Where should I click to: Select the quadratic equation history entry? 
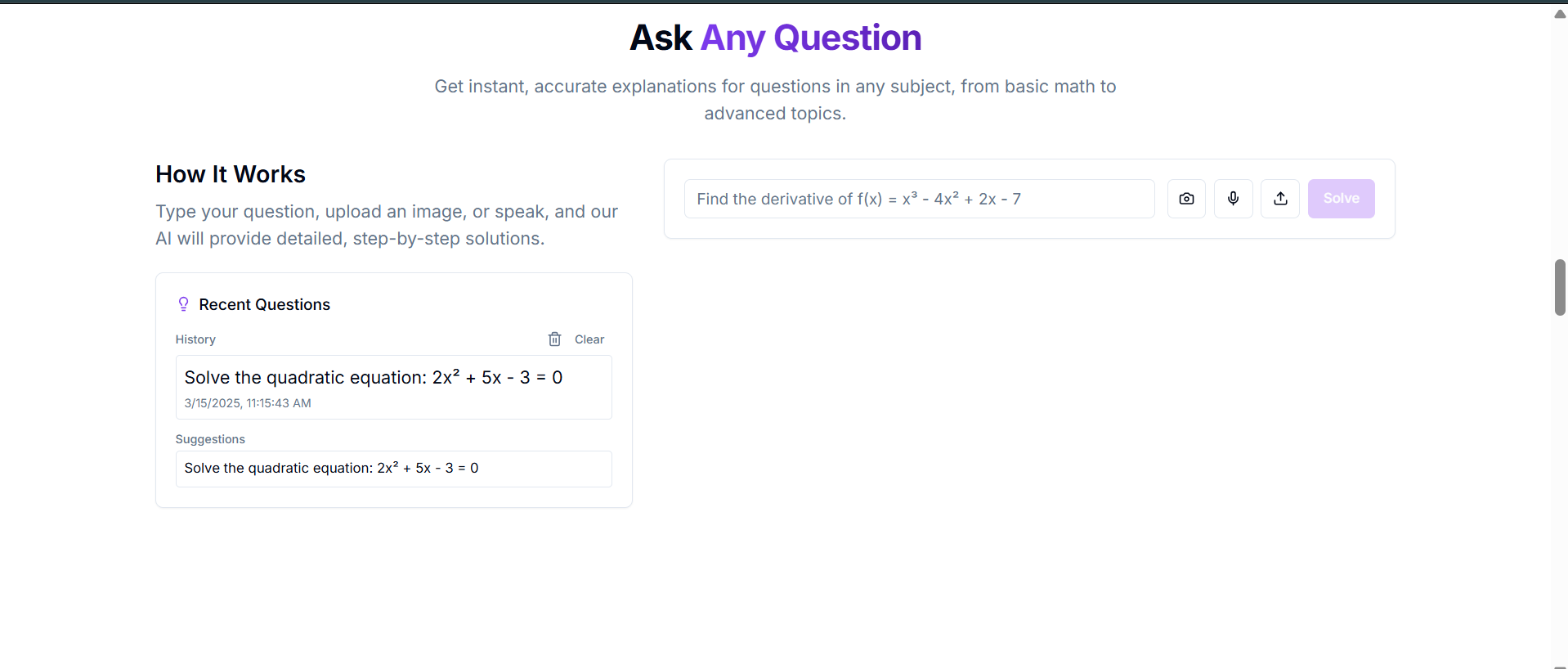[393, 388]
